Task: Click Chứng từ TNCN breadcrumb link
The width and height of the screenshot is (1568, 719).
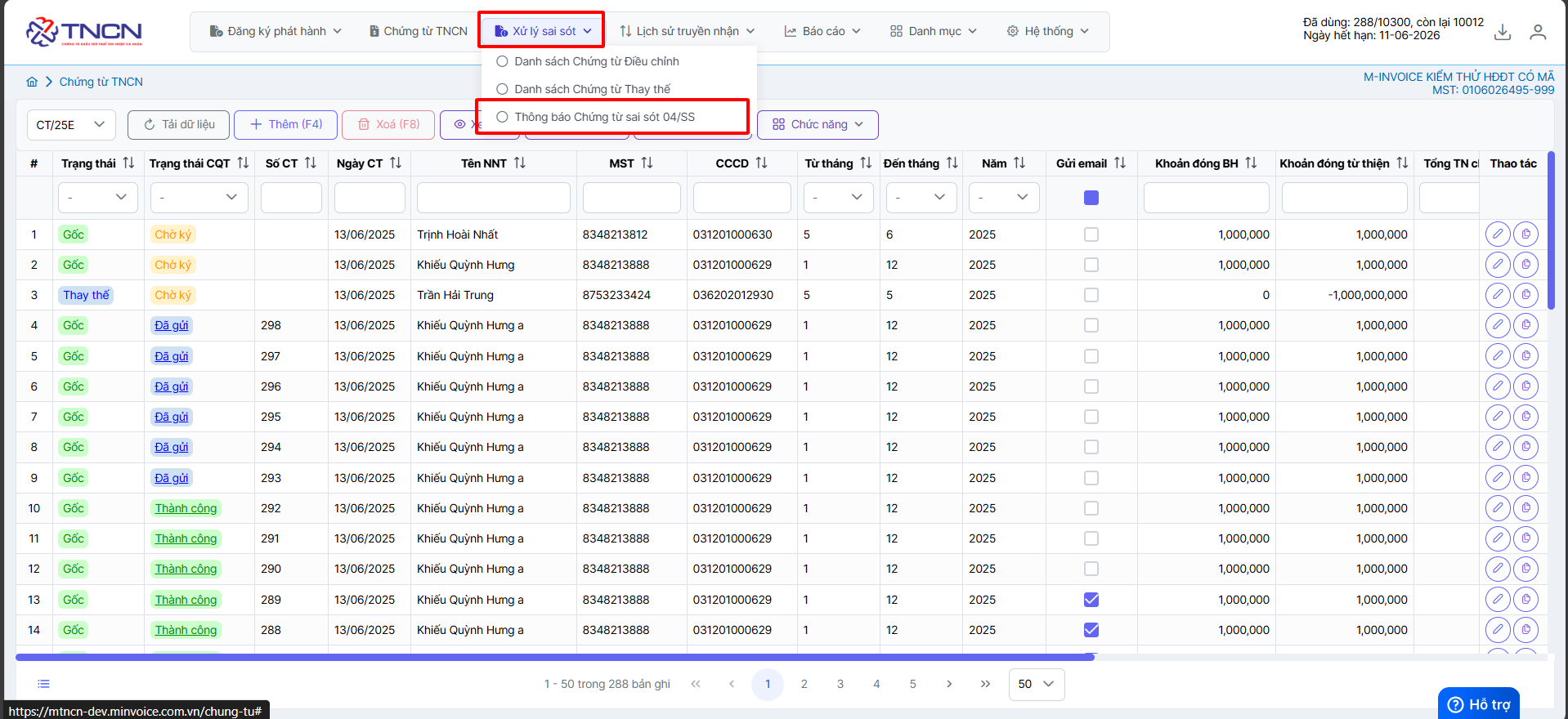Action: (101, 82)
